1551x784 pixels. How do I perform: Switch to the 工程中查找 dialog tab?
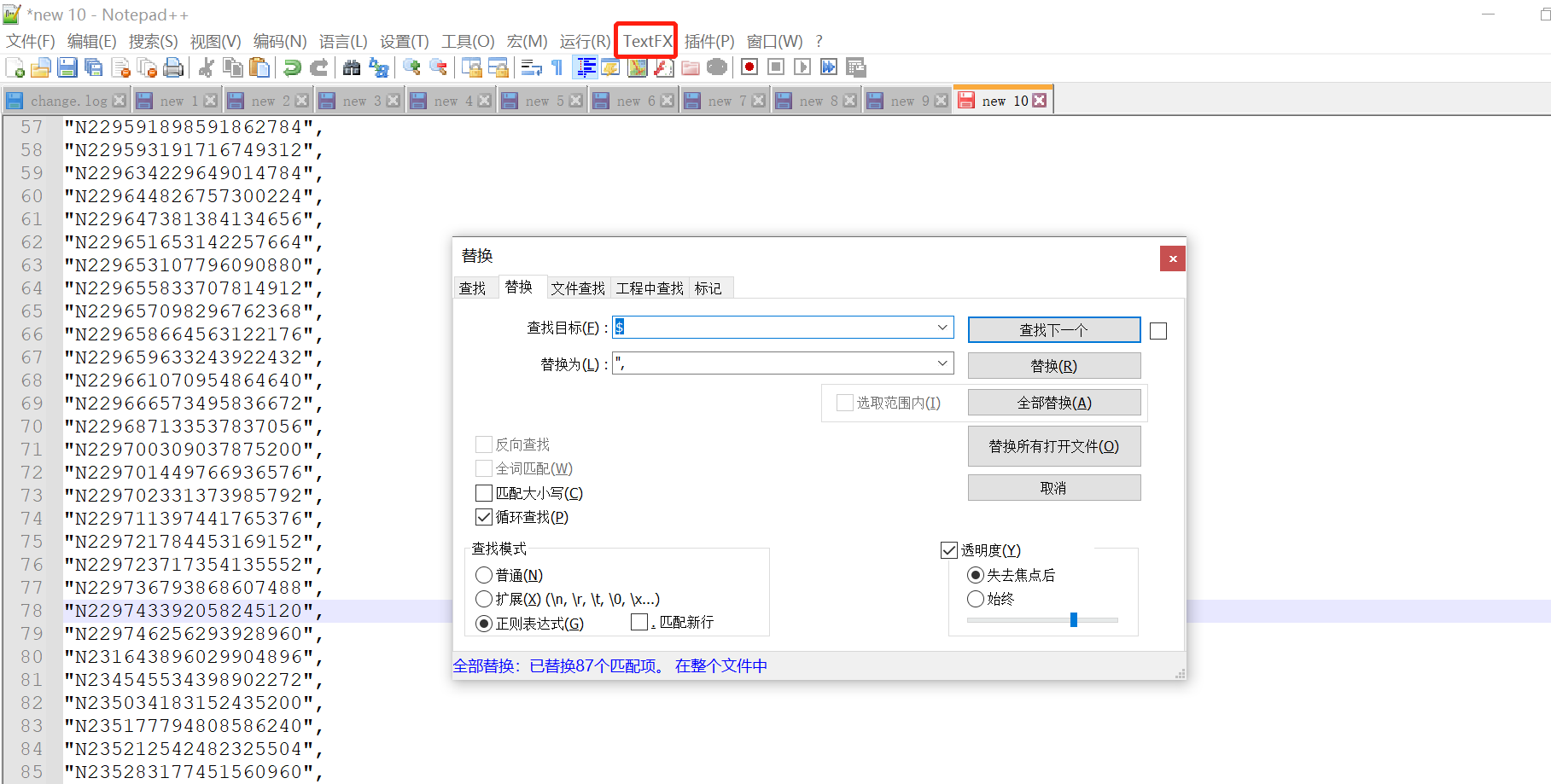click(650, 288)
